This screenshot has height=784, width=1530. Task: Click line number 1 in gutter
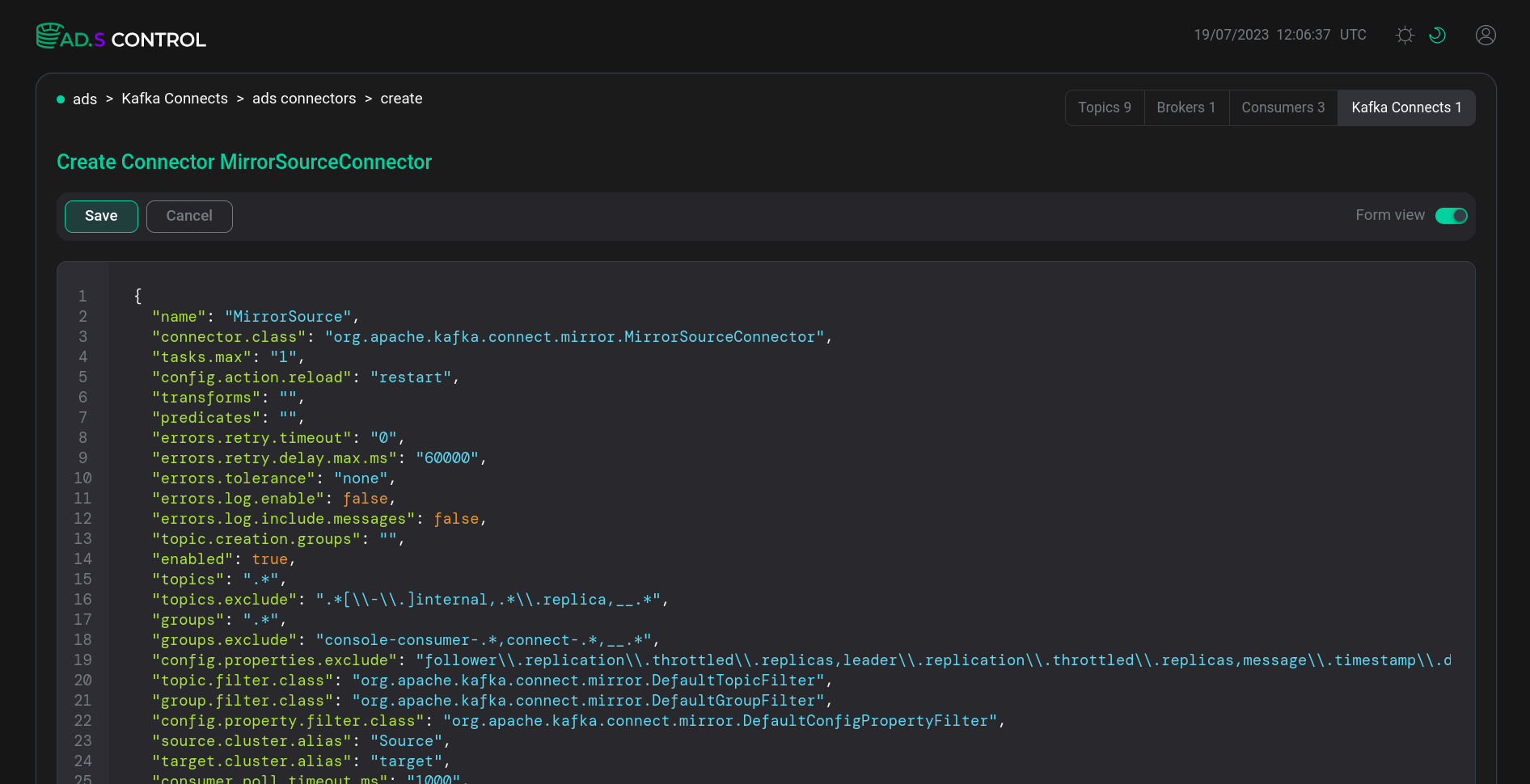82,297
